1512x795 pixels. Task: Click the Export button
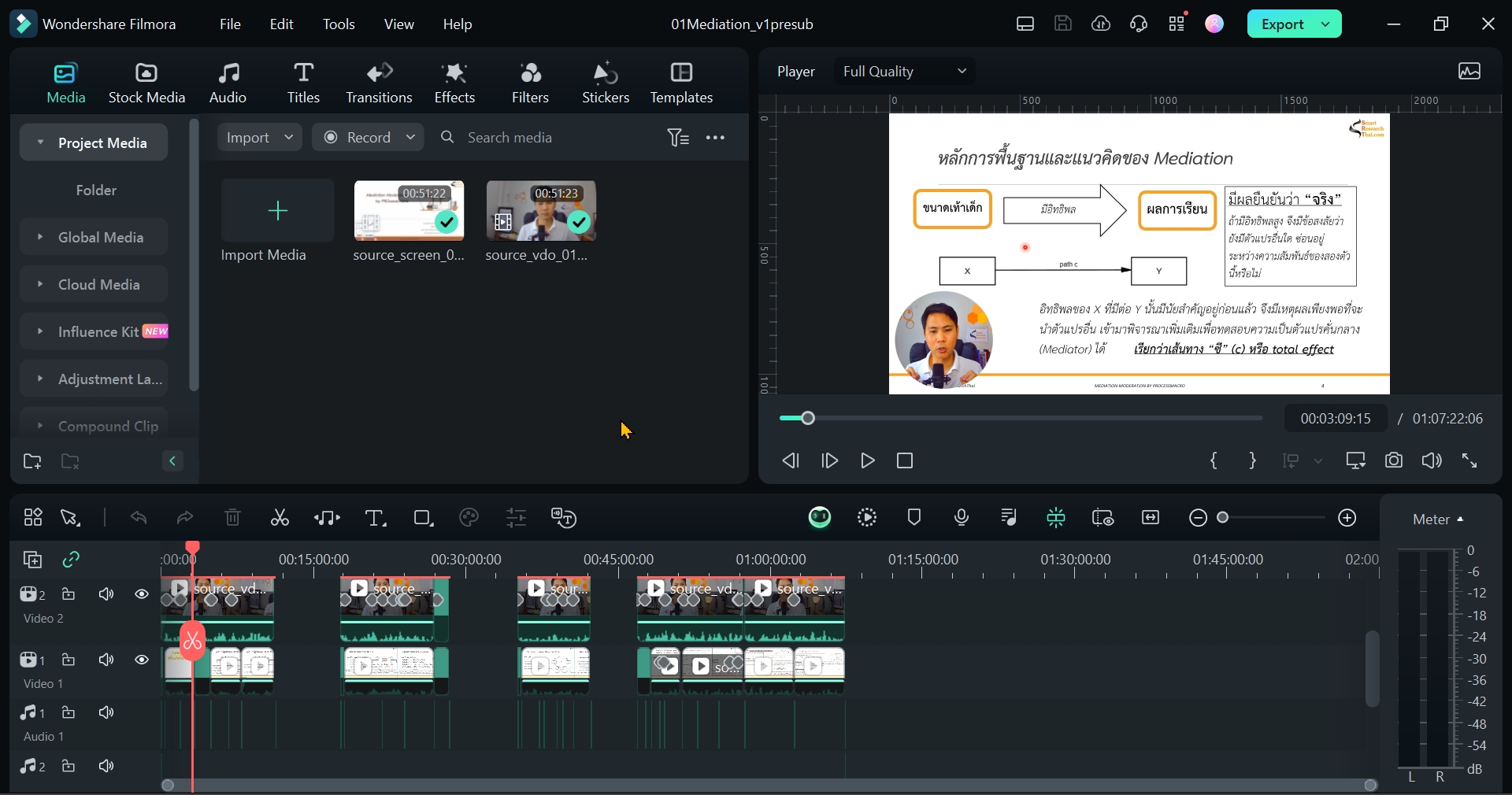1283,24
